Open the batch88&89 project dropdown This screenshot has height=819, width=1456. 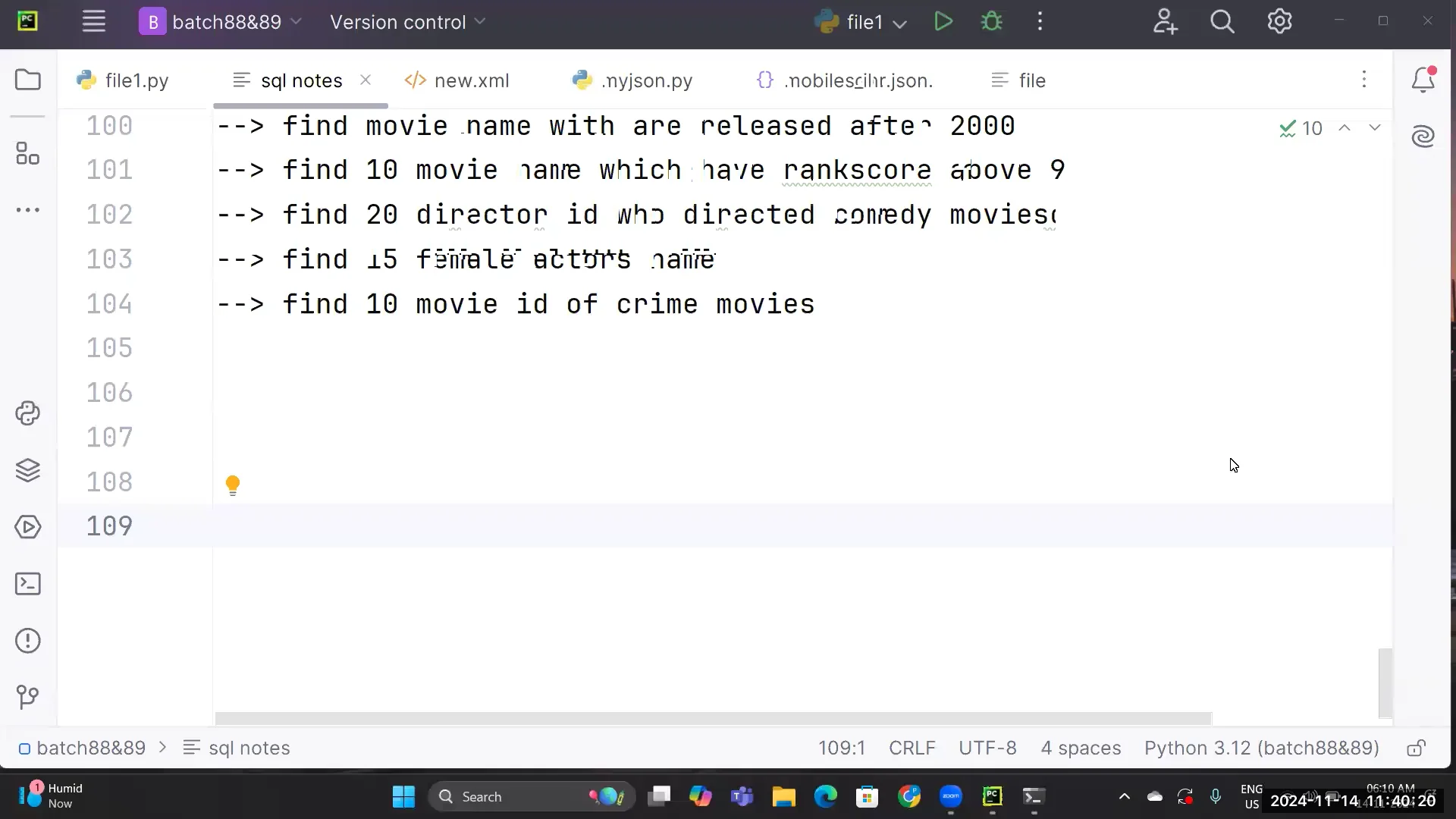click(x=221, y=22)
